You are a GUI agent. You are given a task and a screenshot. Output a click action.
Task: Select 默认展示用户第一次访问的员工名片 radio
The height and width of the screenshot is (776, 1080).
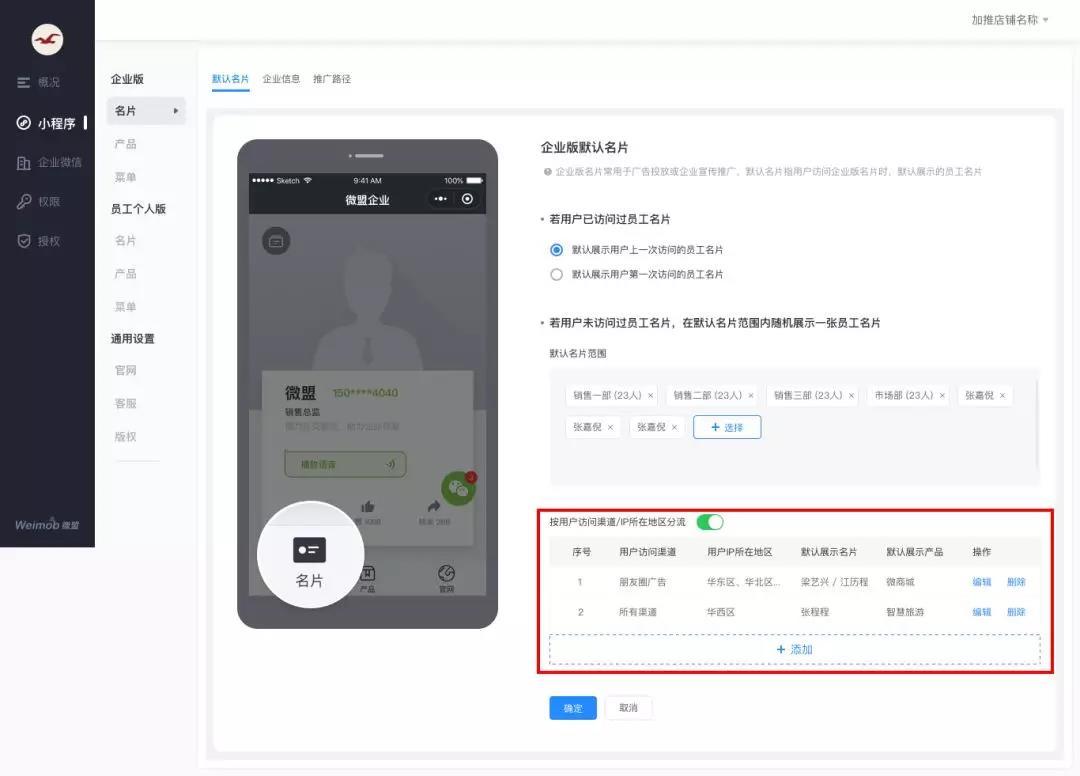pos(557,274)
